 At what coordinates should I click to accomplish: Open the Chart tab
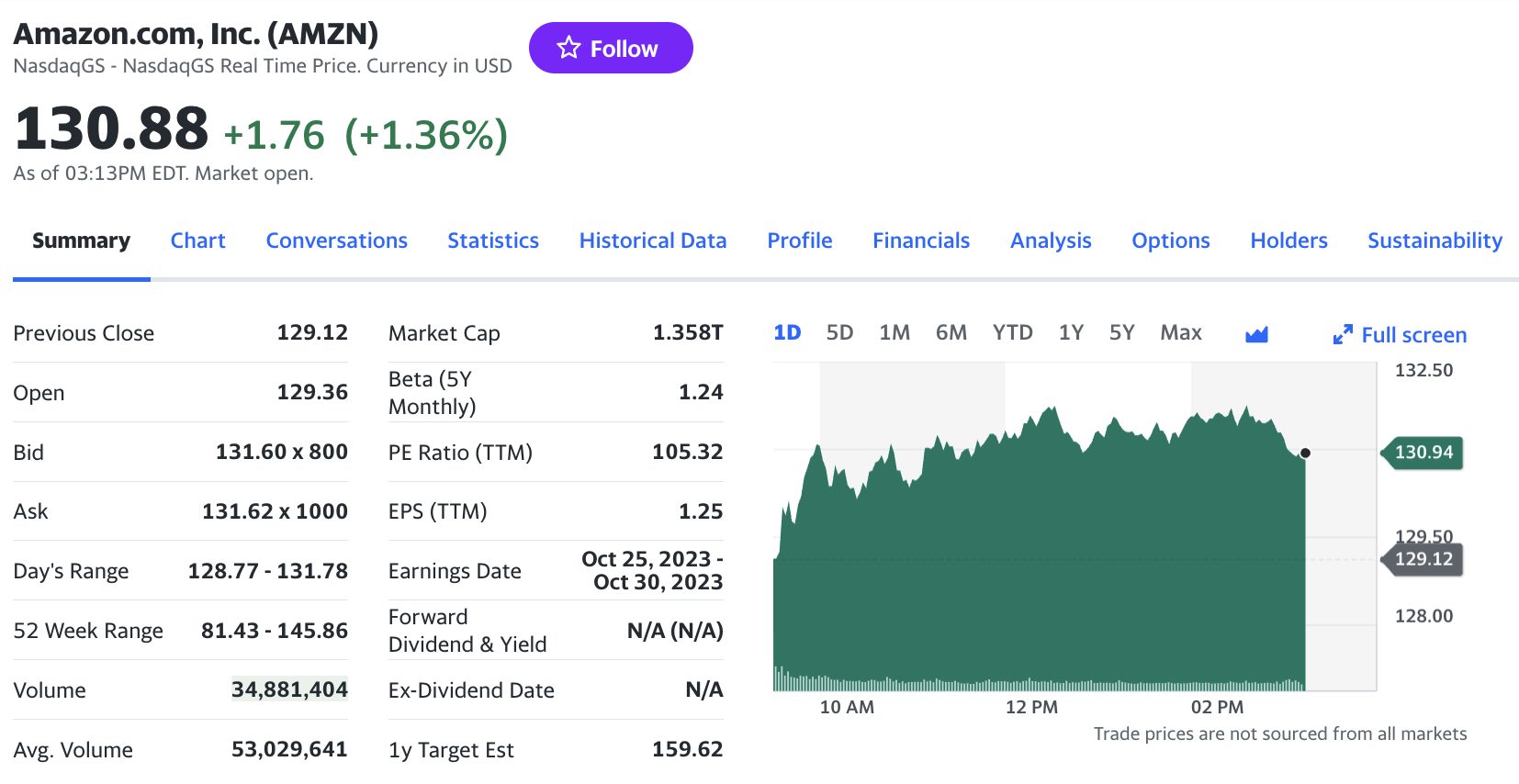point(197,241)
